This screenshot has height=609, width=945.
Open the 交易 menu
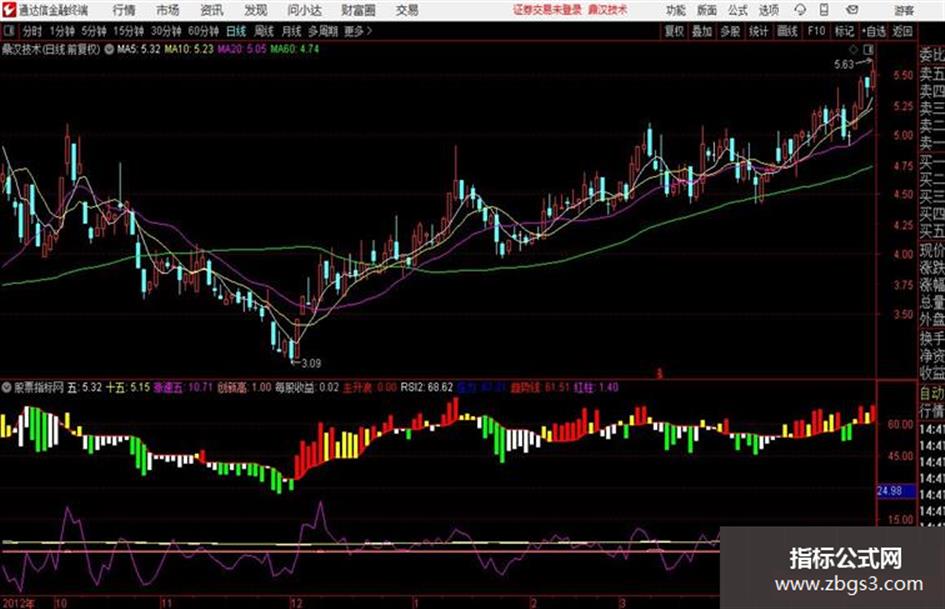tap(407, 10)
